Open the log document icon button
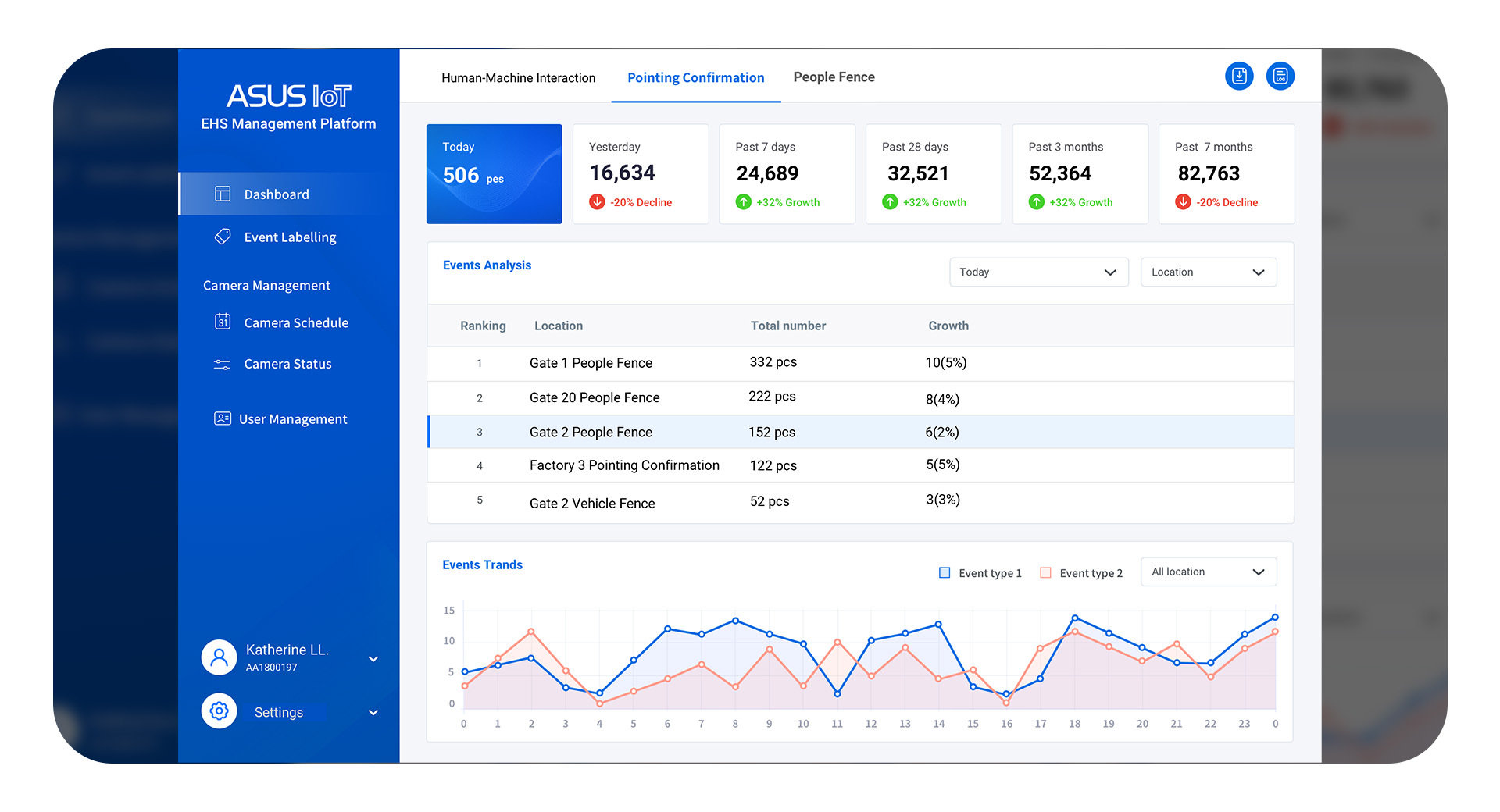 1280,76
